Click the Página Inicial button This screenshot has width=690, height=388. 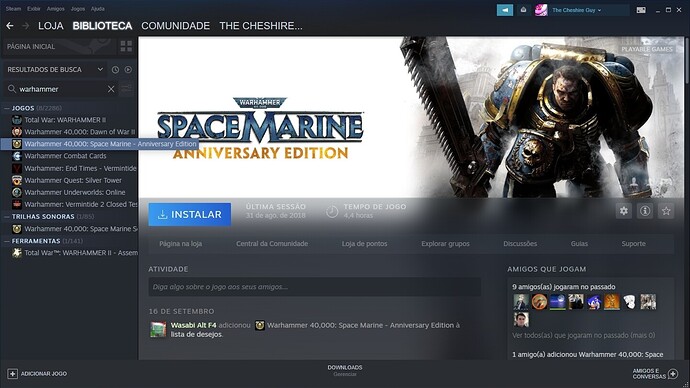[59, 46]
